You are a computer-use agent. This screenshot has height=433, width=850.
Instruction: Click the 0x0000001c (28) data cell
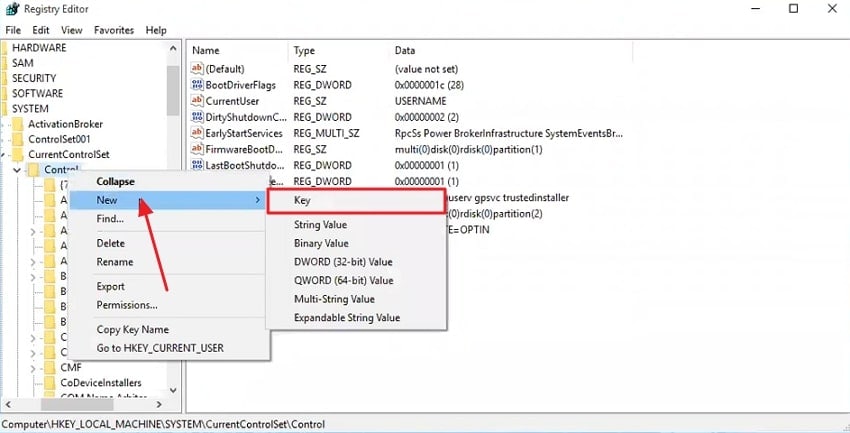coord(429,85)
